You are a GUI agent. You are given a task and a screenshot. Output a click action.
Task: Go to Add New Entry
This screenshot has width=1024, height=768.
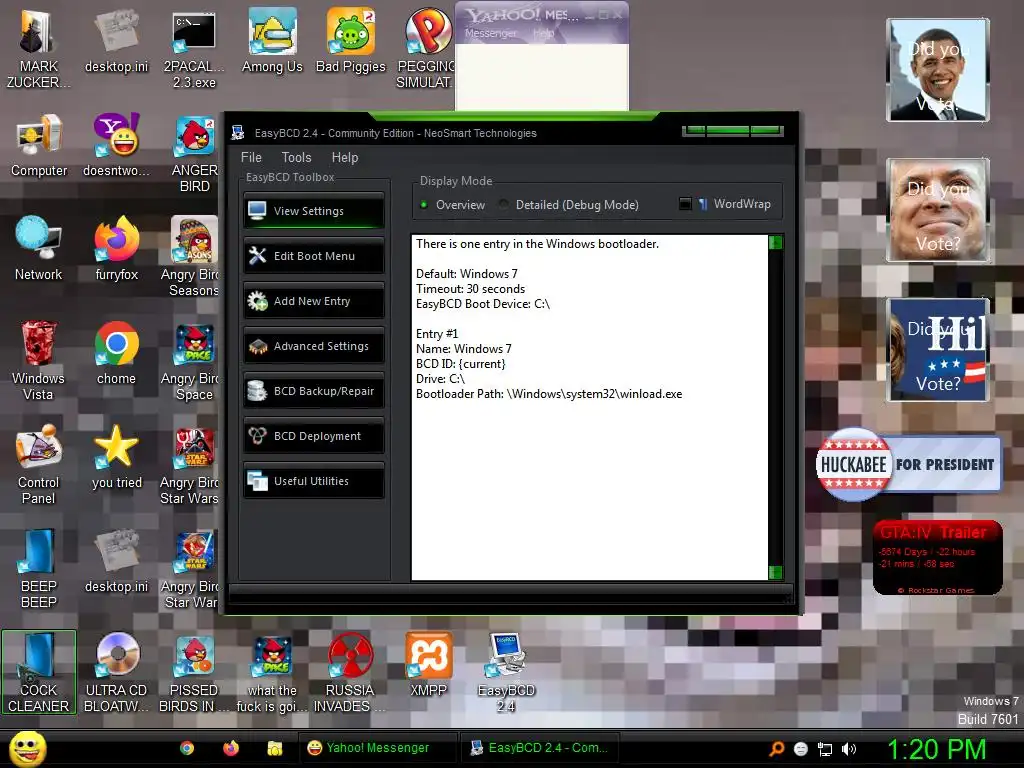coord(313,301)
